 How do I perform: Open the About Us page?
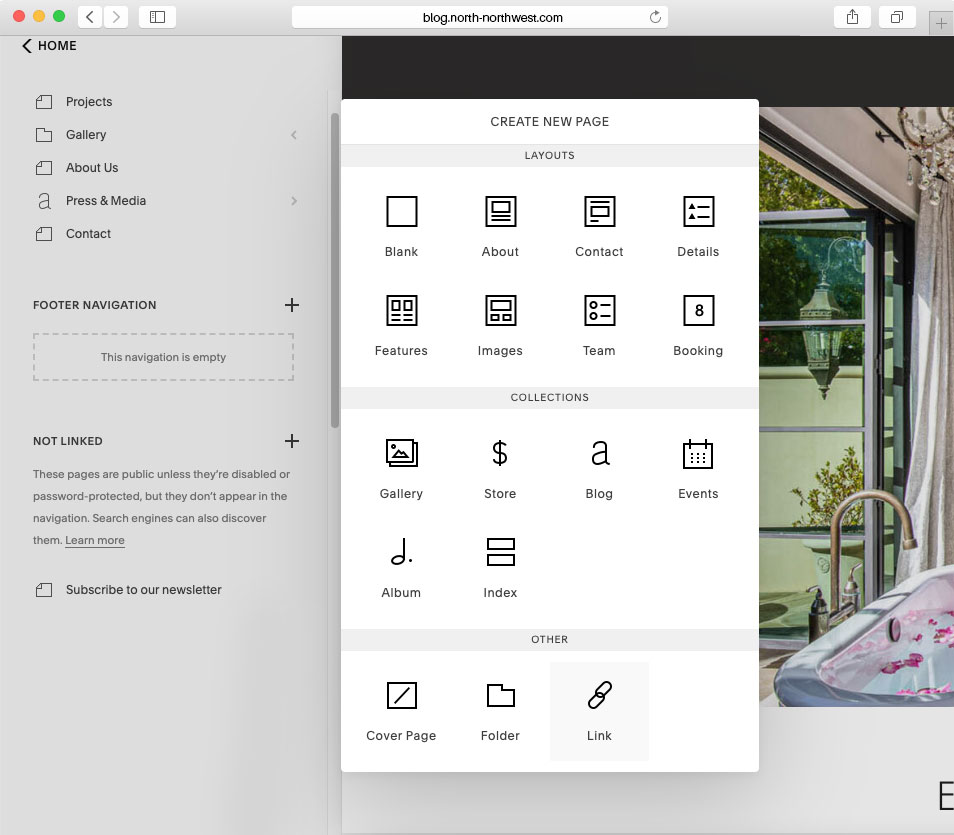[x=92, y=168]
